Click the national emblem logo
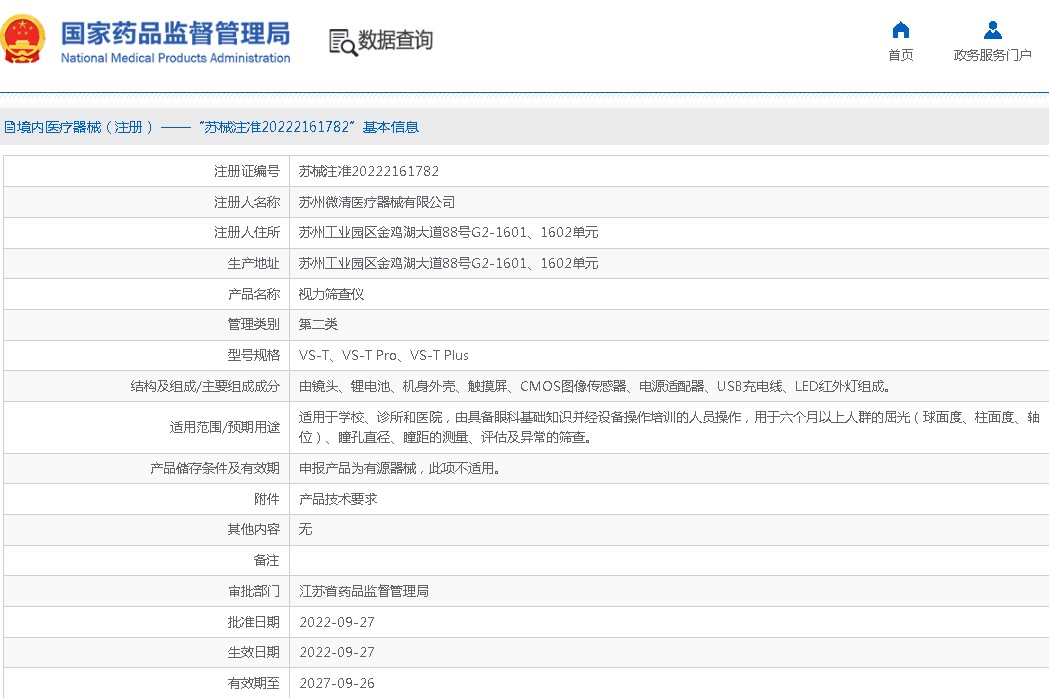 [23, 39]
